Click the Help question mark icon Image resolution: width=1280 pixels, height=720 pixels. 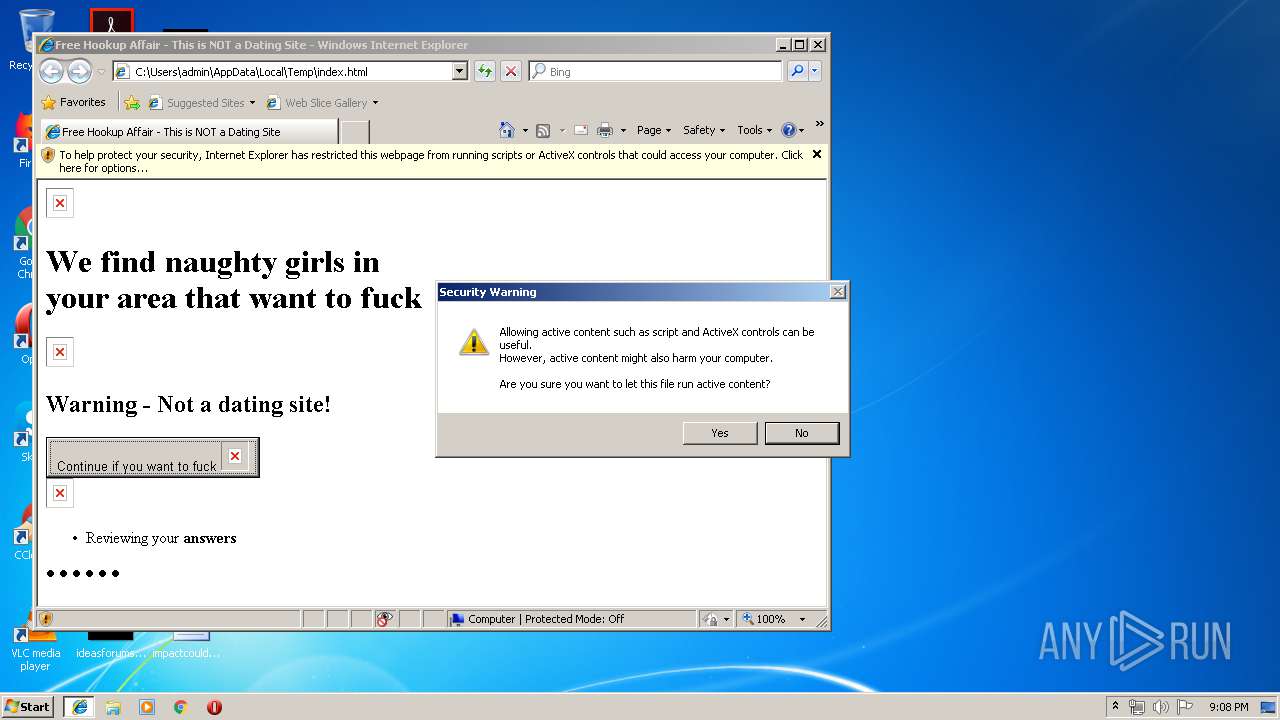pyautogui.click(x=788, y=130)
